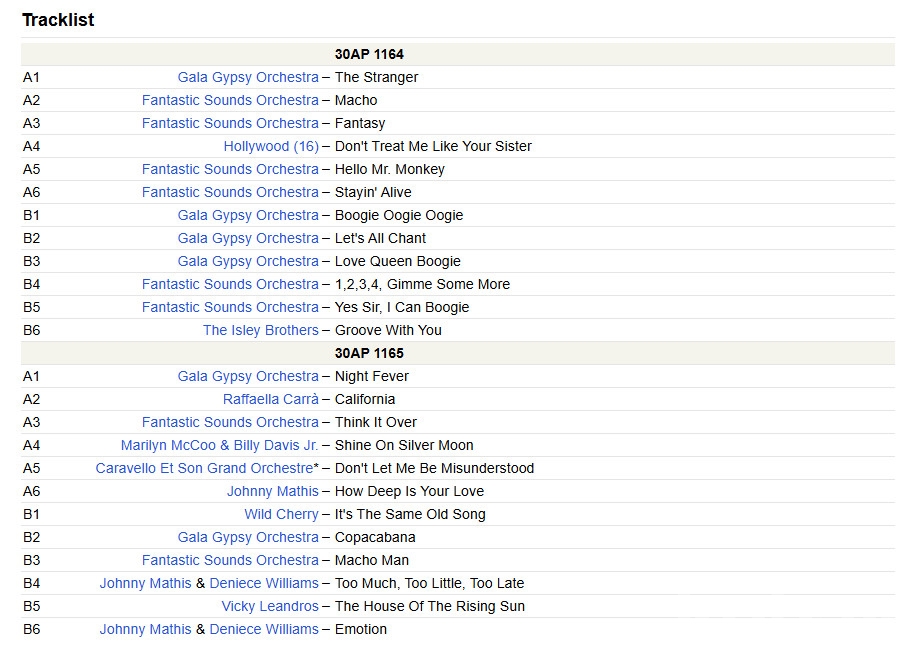Click Johnny Mathis on Too Much, Too Little row
This screenshot has height=661, width=900.
145,583
